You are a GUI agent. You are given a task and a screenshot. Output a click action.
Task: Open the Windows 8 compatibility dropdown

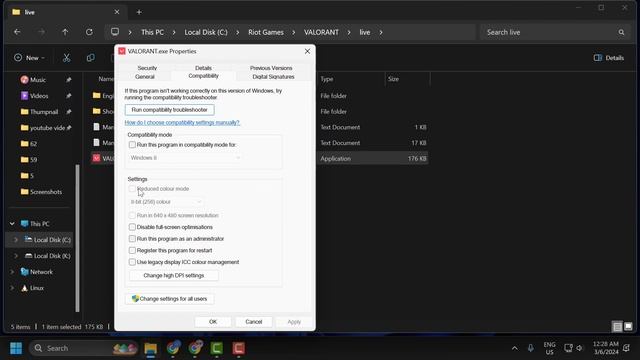185,158
